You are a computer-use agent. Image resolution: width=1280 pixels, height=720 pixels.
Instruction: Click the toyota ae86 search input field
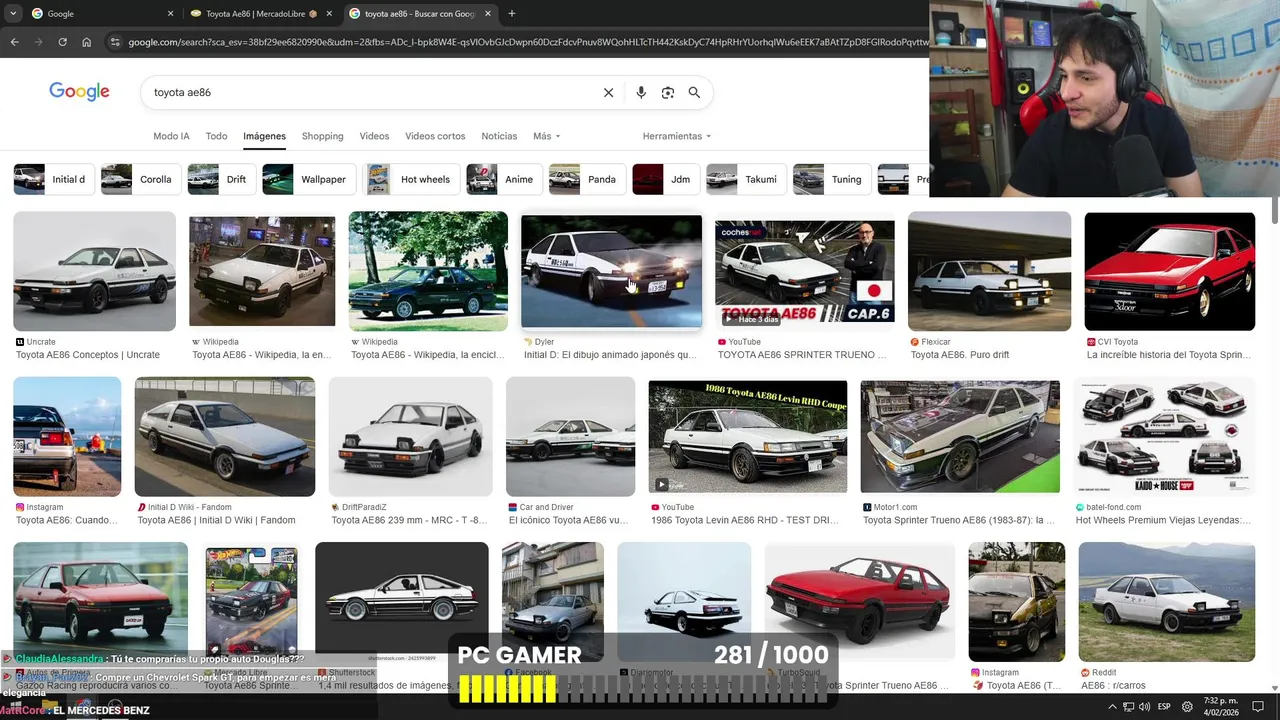pyautogui.click(x=370, y=92)
